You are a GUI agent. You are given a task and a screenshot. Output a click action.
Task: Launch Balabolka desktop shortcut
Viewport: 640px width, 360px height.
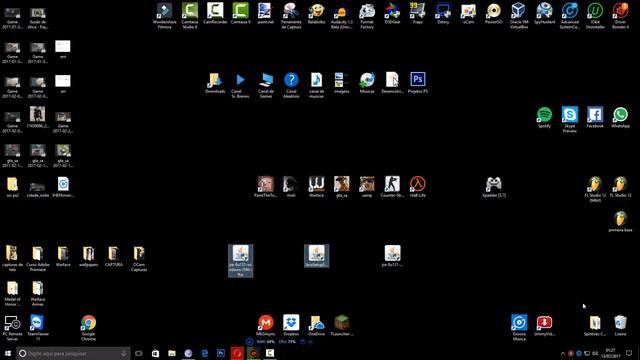[316, 13]
